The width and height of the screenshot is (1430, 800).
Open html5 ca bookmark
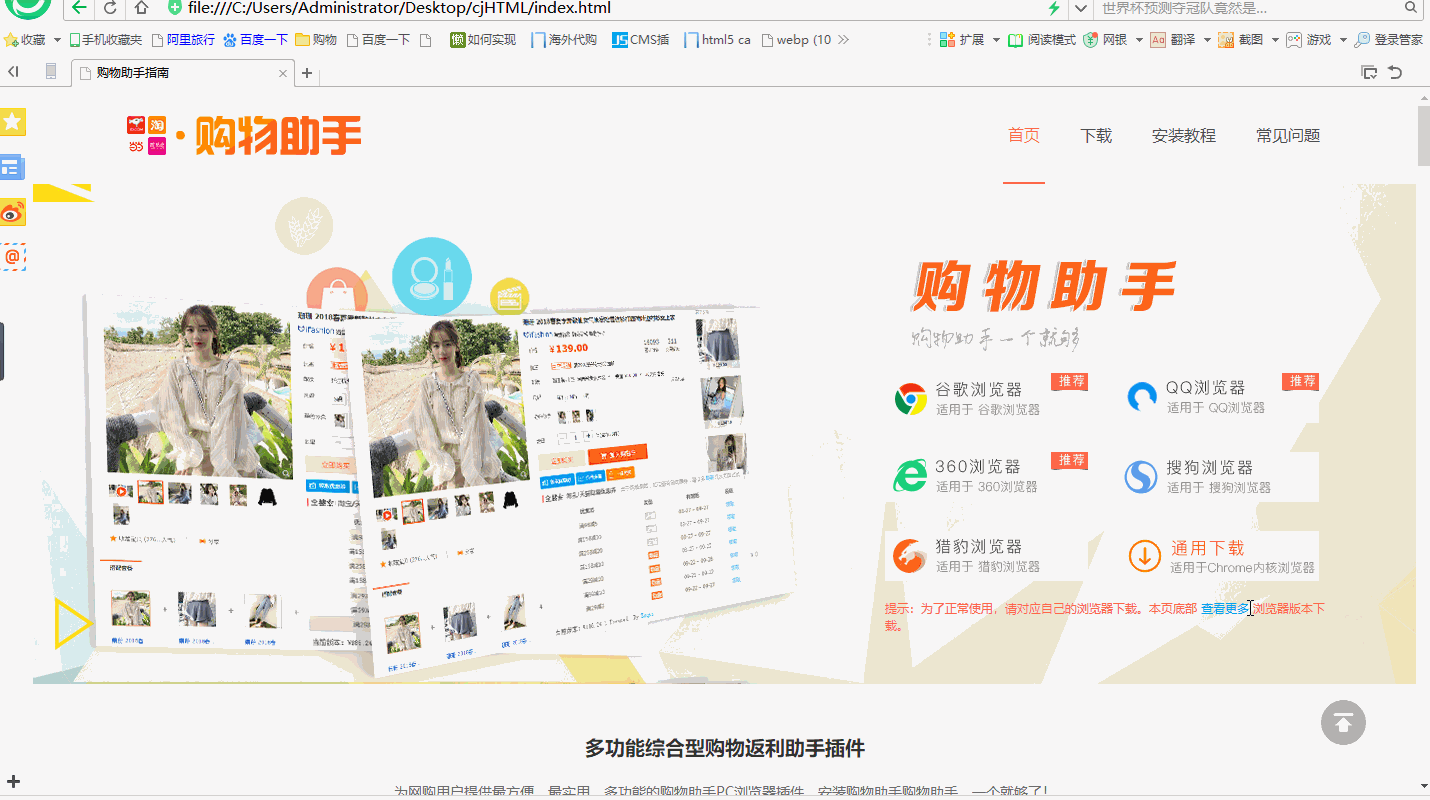(718, 40)
